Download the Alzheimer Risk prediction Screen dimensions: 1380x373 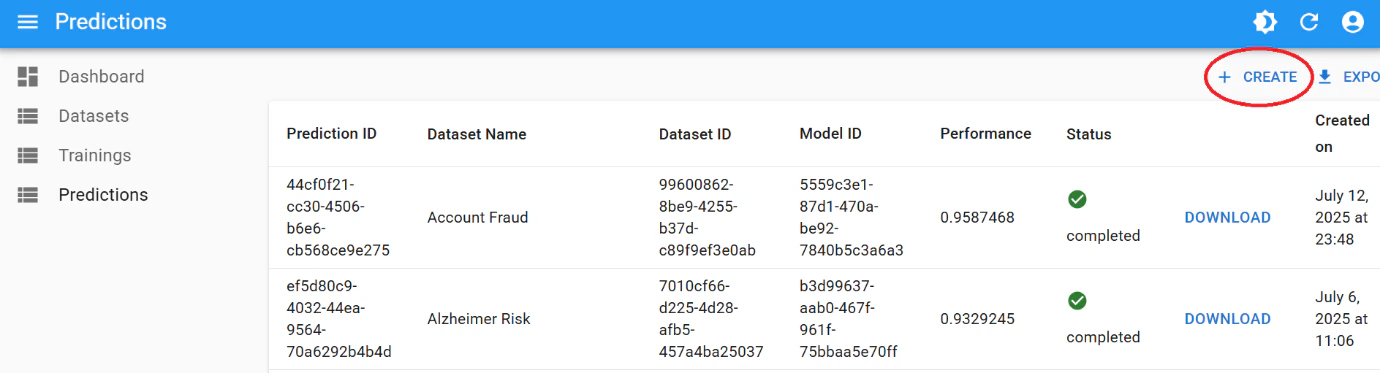[x=1227, y=318]
